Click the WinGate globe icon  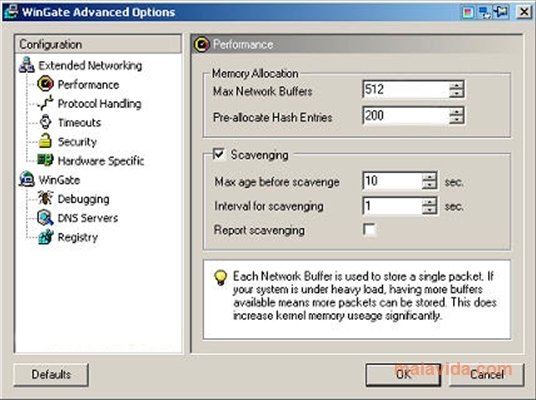27,179
